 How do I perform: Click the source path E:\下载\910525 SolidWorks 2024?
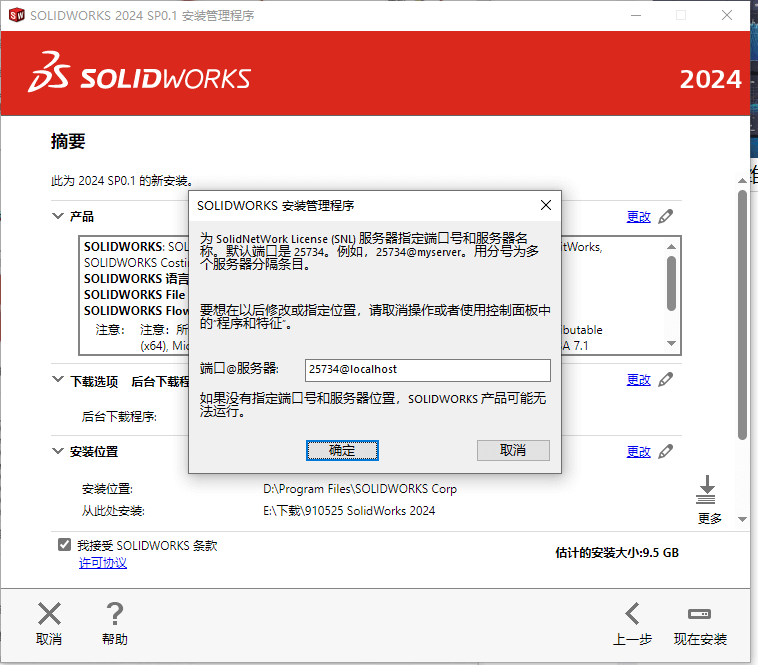[349, 511]
